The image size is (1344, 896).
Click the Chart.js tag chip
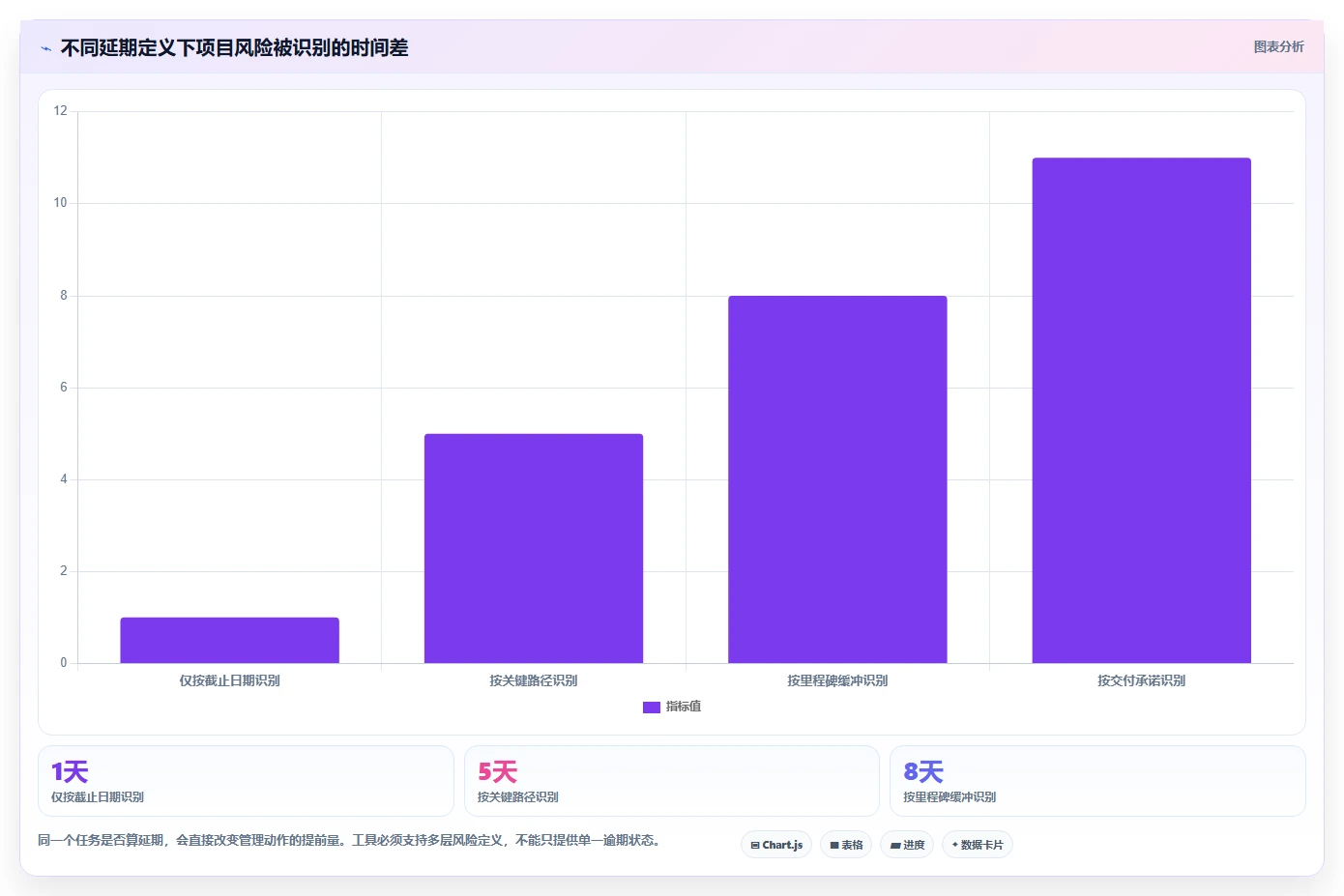pyautogui.click(x=776, y=845)
